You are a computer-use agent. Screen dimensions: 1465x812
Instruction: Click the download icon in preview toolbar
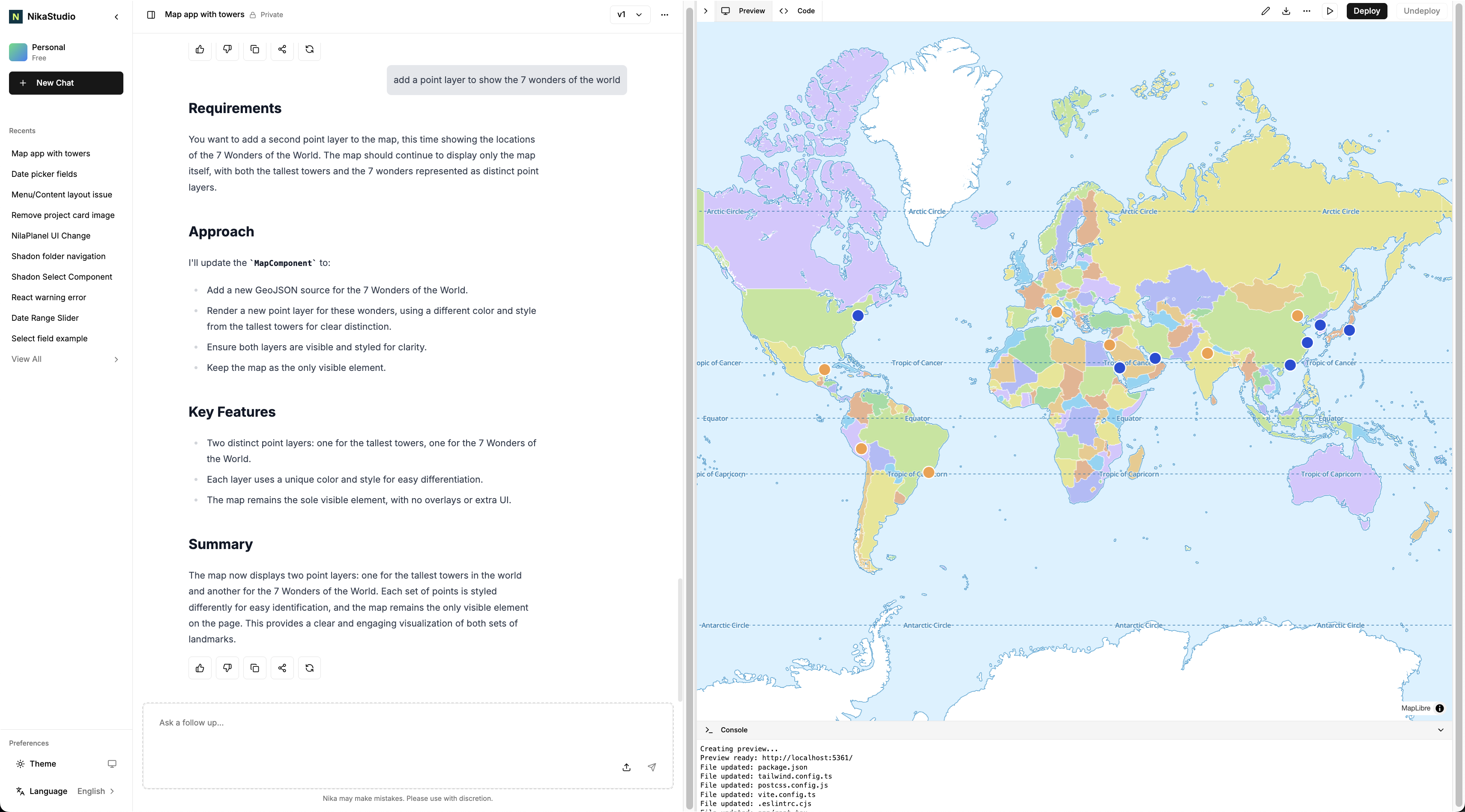pos(1286,11)
